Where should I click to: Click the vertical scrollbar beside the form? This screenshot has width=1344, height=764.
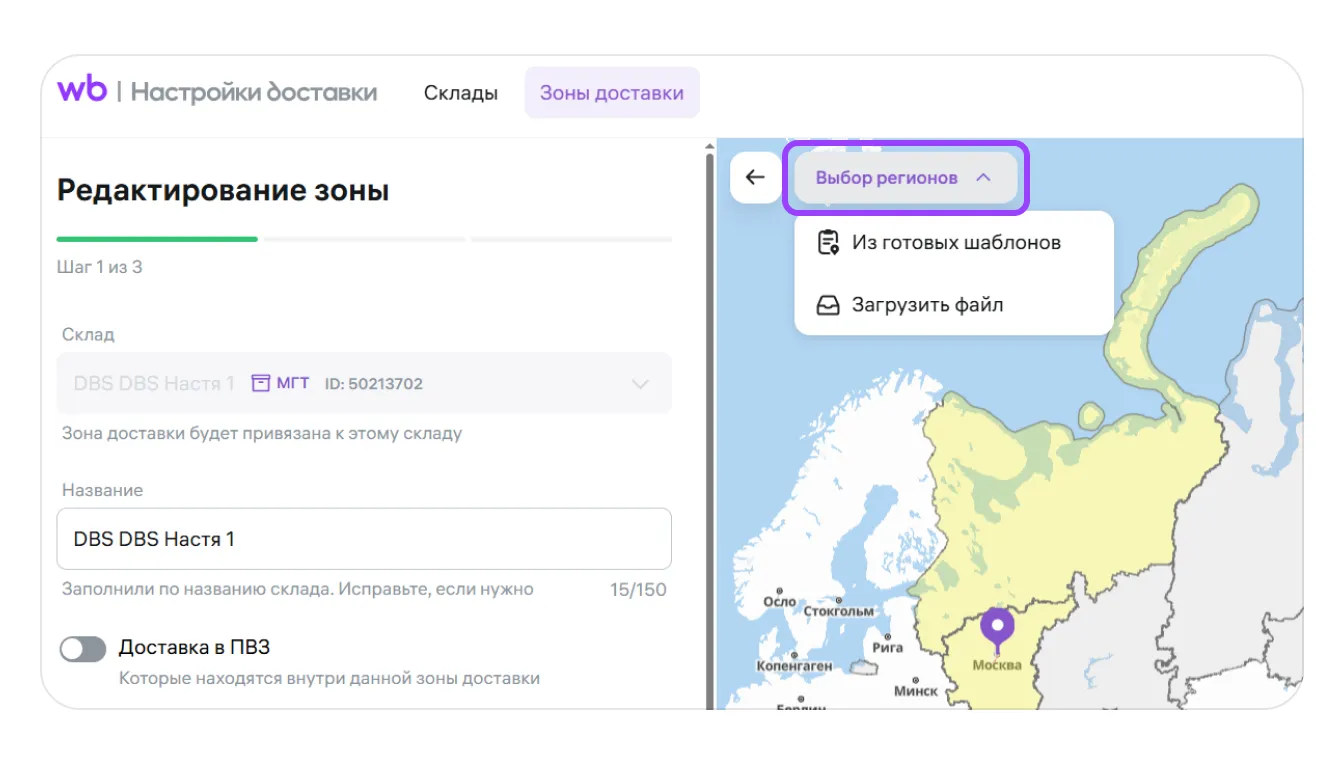710,430
